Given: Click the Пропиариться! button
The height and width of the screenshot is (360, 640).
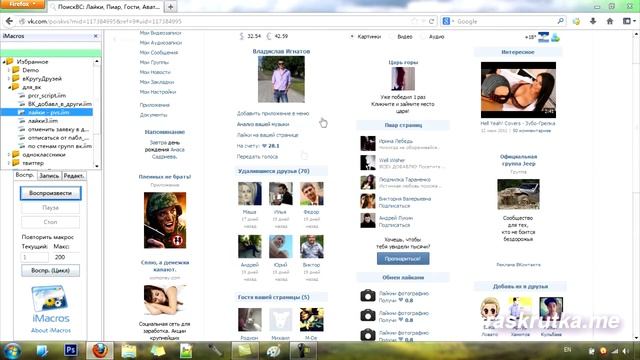Looking at the screenshot, I should pos(403,259).
